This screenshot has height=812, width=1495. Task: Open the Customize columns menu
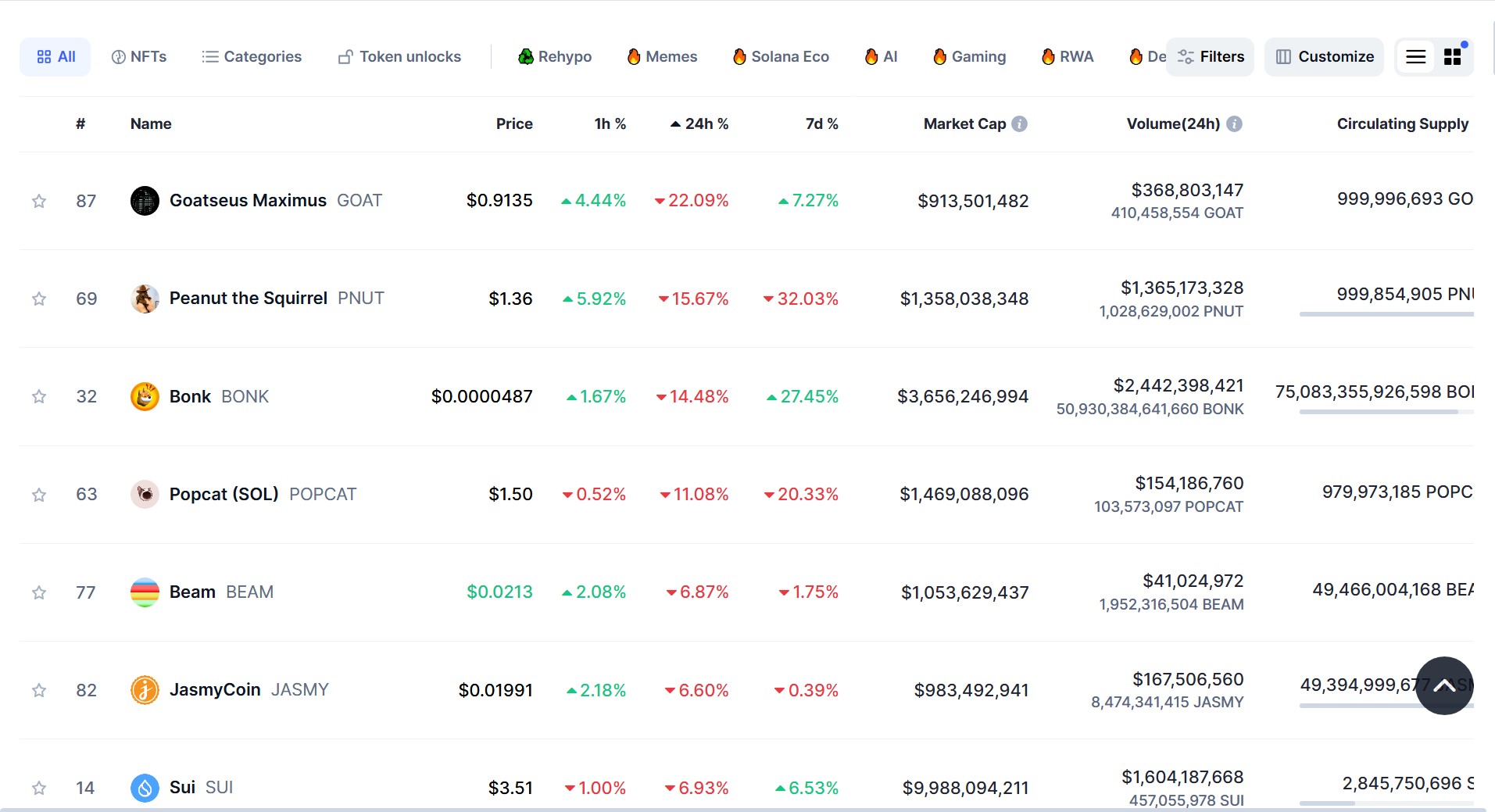point(1325,57)
